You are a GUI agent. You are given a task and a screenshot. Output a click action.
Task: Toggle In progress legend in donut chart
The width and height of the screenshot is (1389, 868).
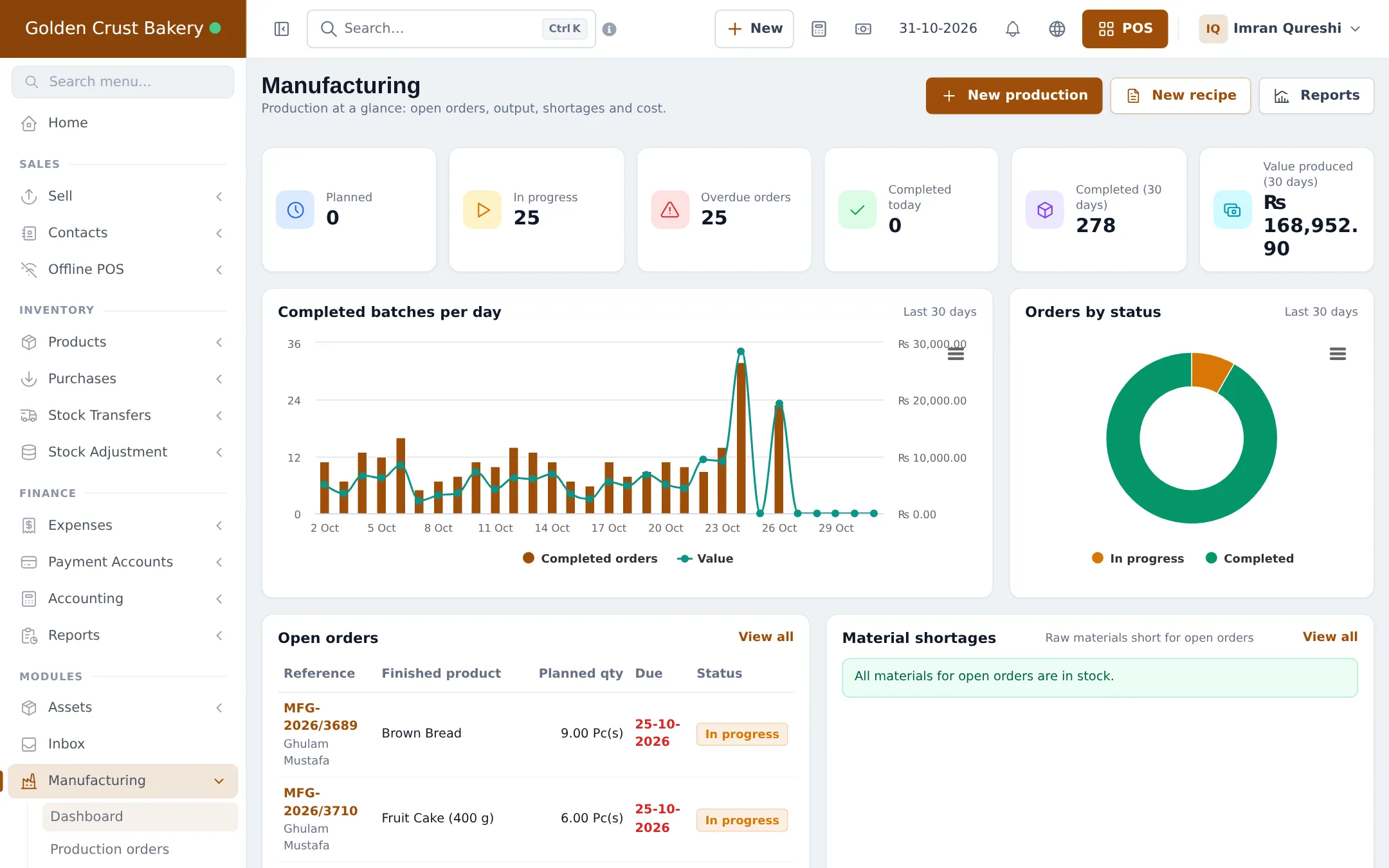pyautogui.click(x=1138, y=558)
